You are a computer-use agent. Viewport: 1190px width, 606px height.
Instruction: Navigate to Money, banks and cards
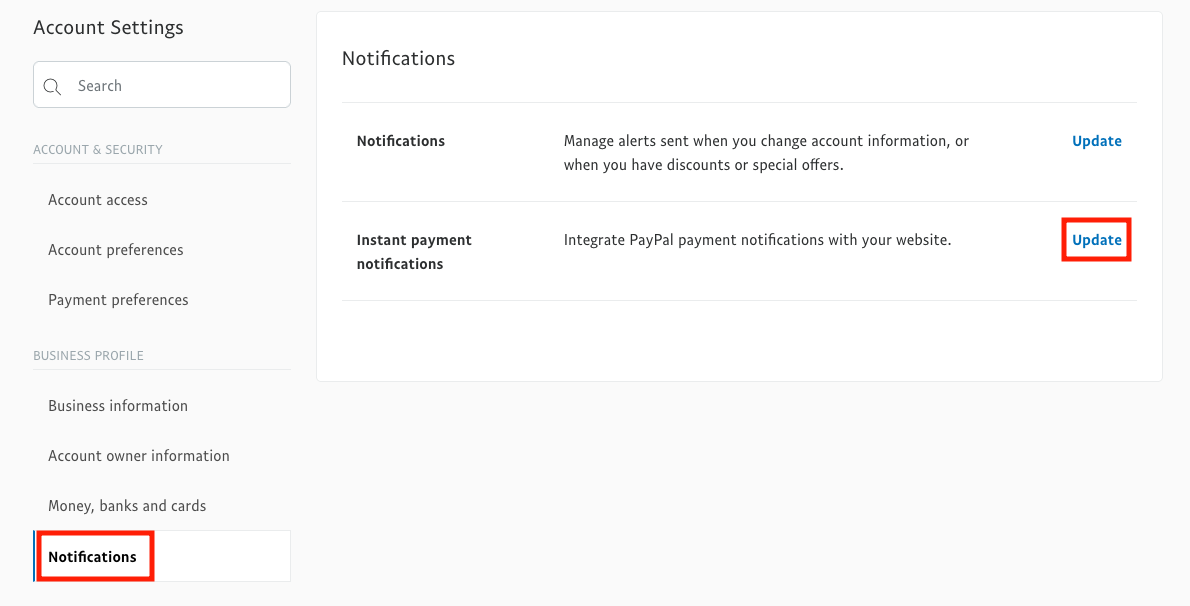tap(127, 506)
